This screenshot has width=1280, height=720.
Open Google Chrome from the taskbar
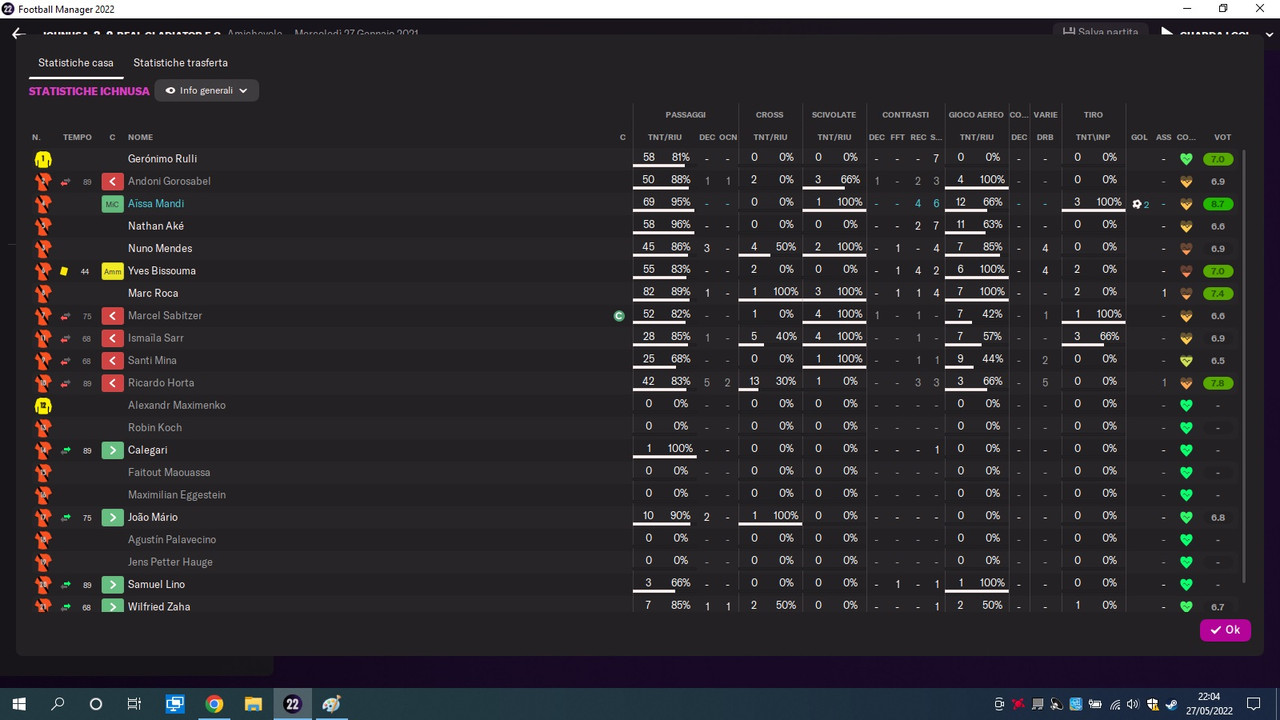214,704
